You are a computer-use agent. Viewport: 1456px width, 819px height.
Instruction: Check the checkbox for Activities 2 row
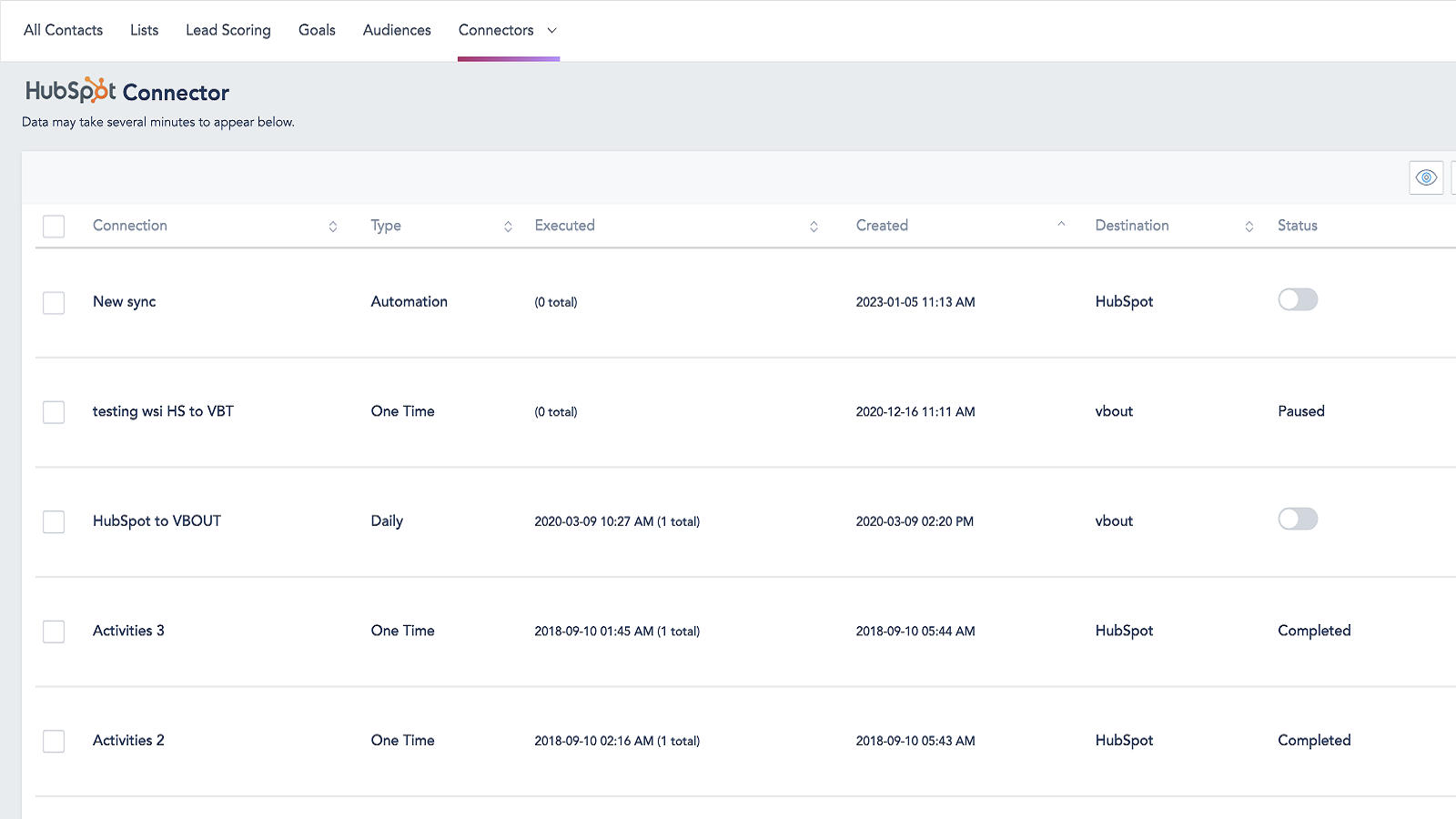coord(54,741)
